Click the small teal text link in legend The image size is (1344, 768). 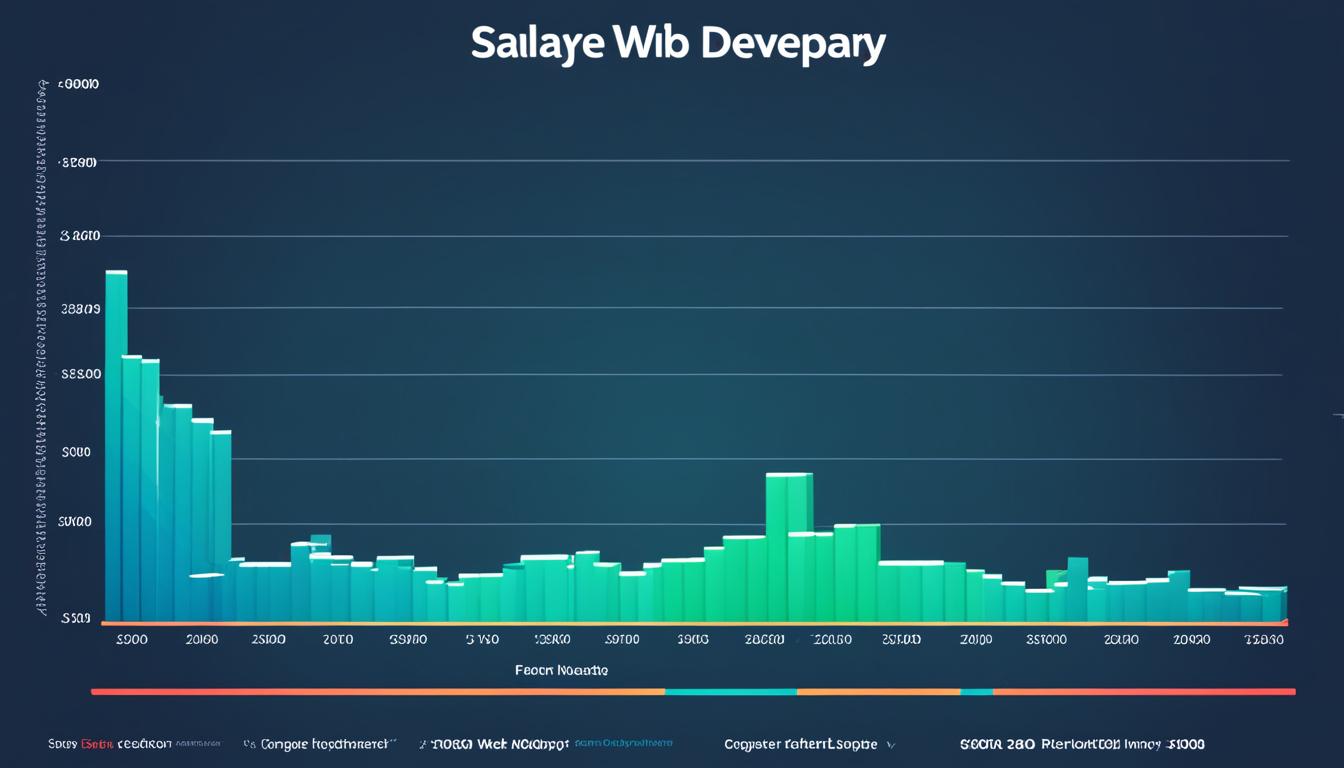[x=623, y=744]
